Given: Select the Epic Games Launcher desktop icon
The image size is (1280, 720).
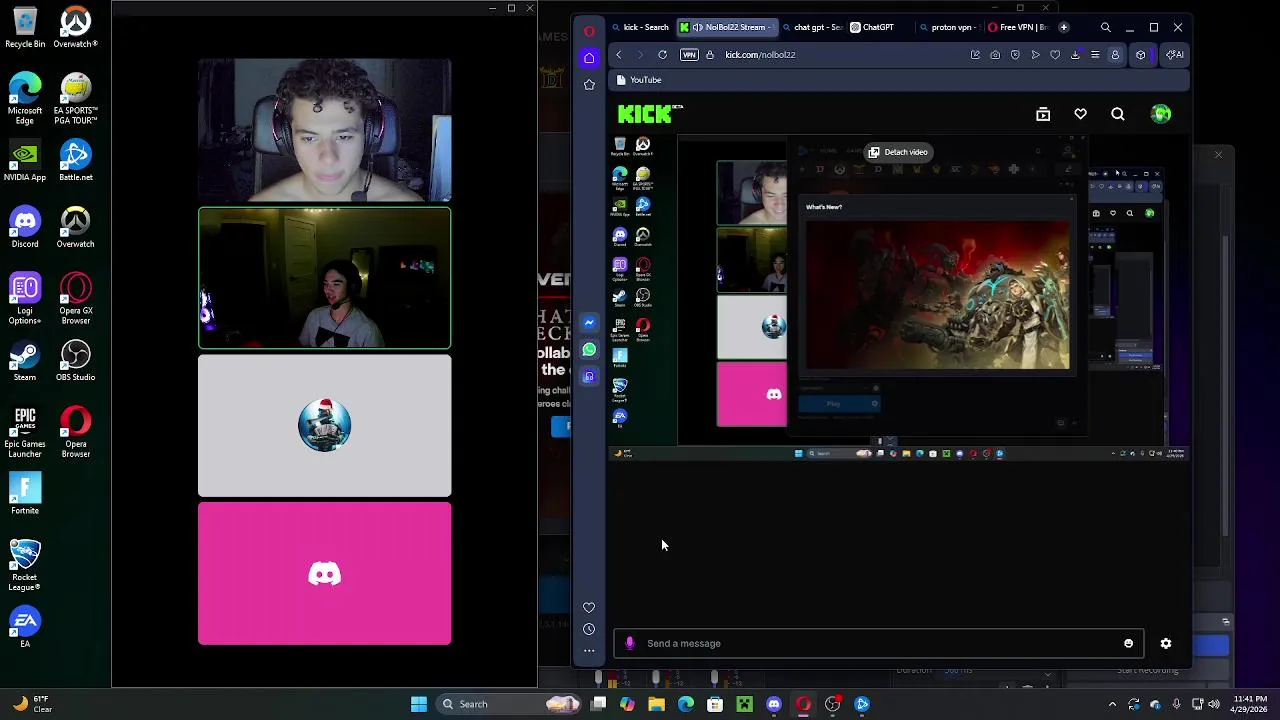Looking at the screenshot, I should tap(25, 433).
